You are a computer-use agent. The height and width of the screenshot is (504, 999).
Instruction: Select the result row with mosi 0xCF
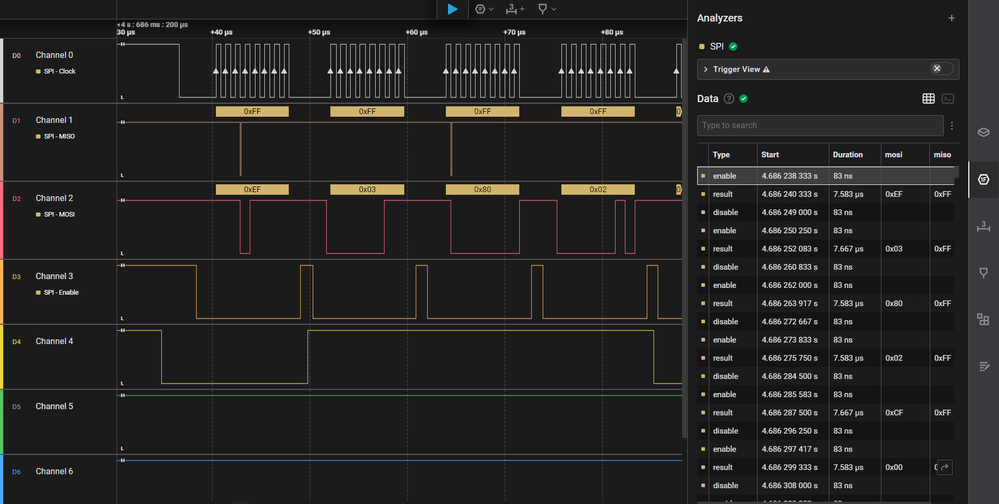pos(826,413)
